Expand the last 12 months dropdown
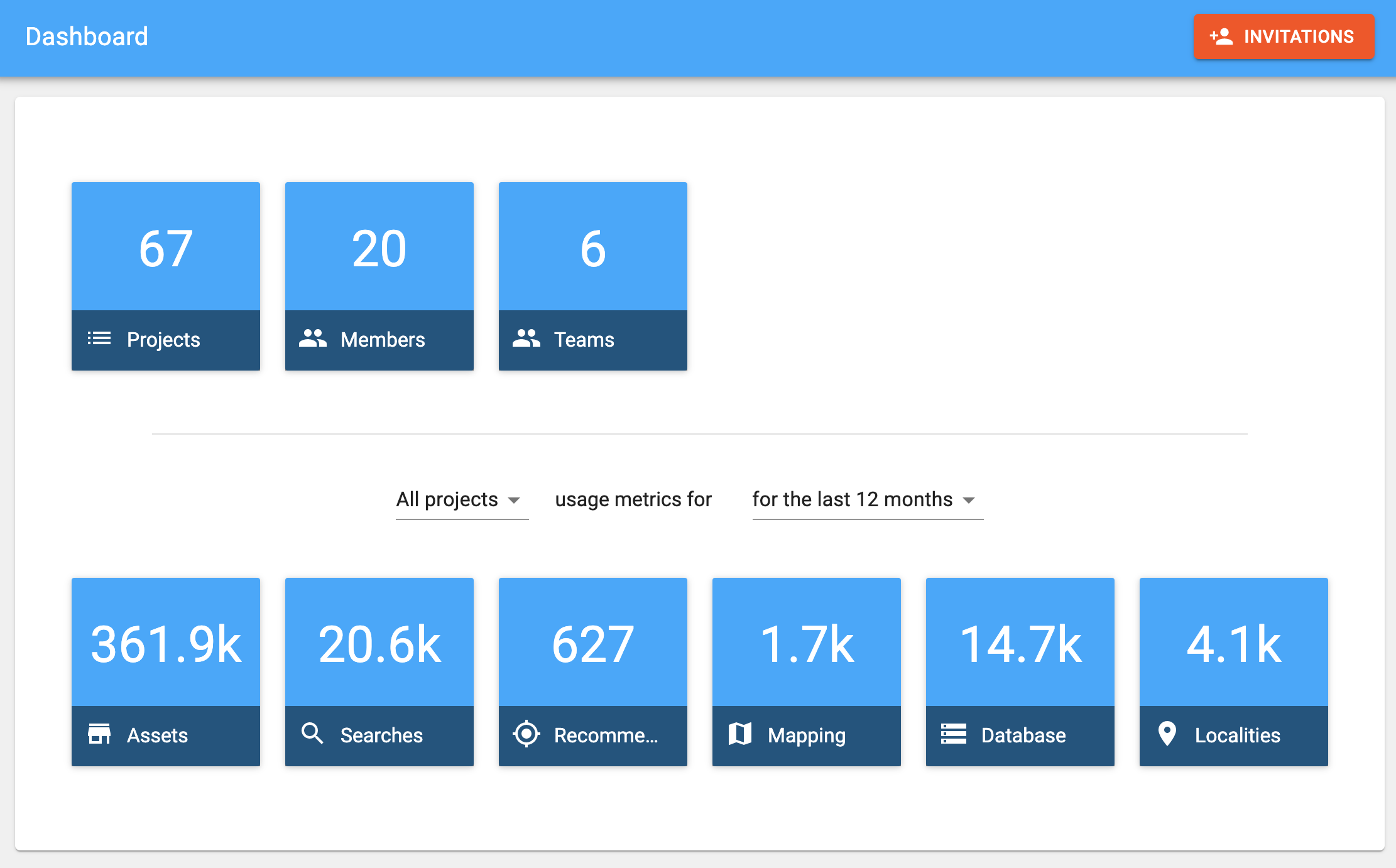 (853, 499)
